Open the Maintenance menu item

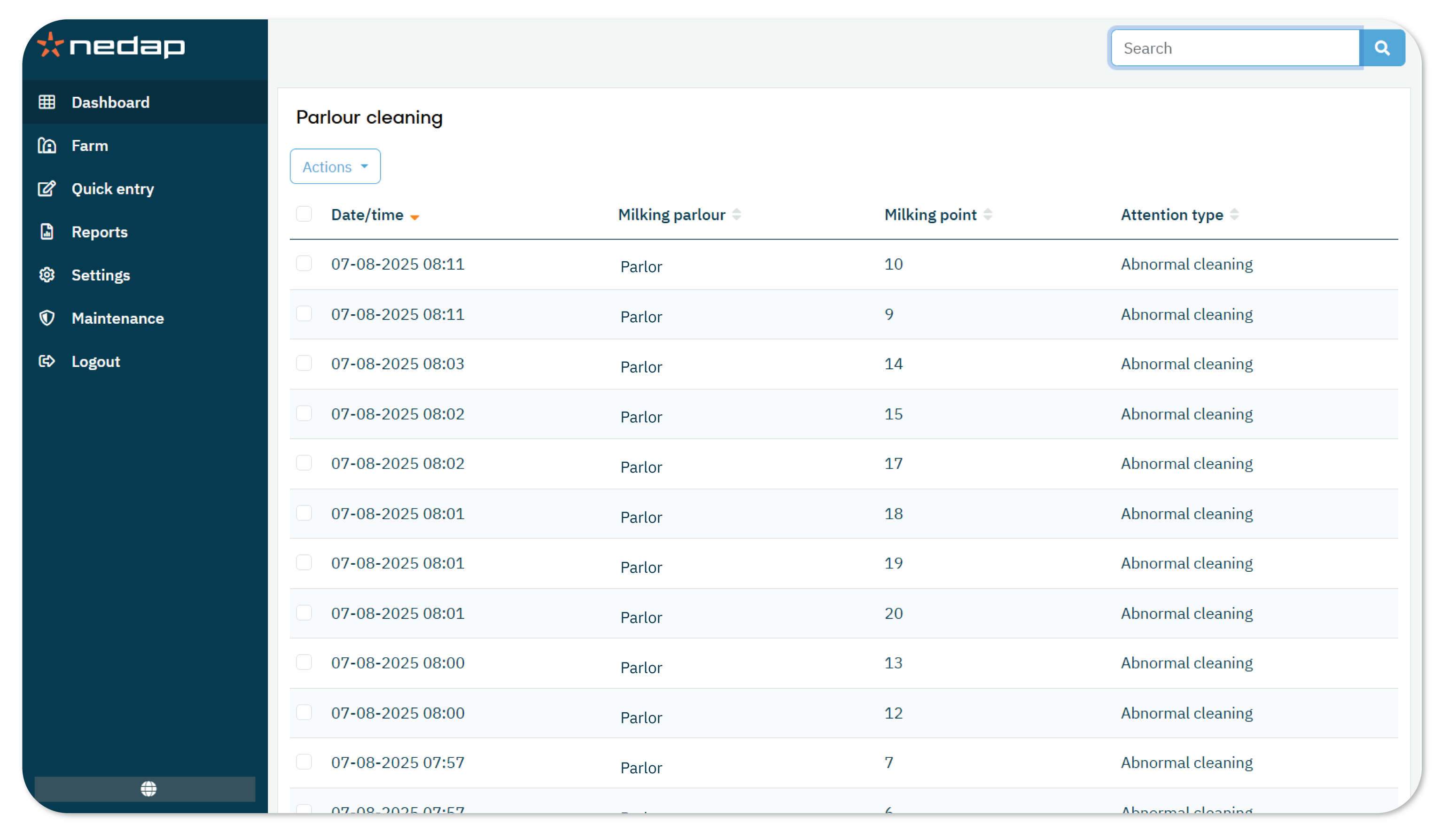[145, 318]
